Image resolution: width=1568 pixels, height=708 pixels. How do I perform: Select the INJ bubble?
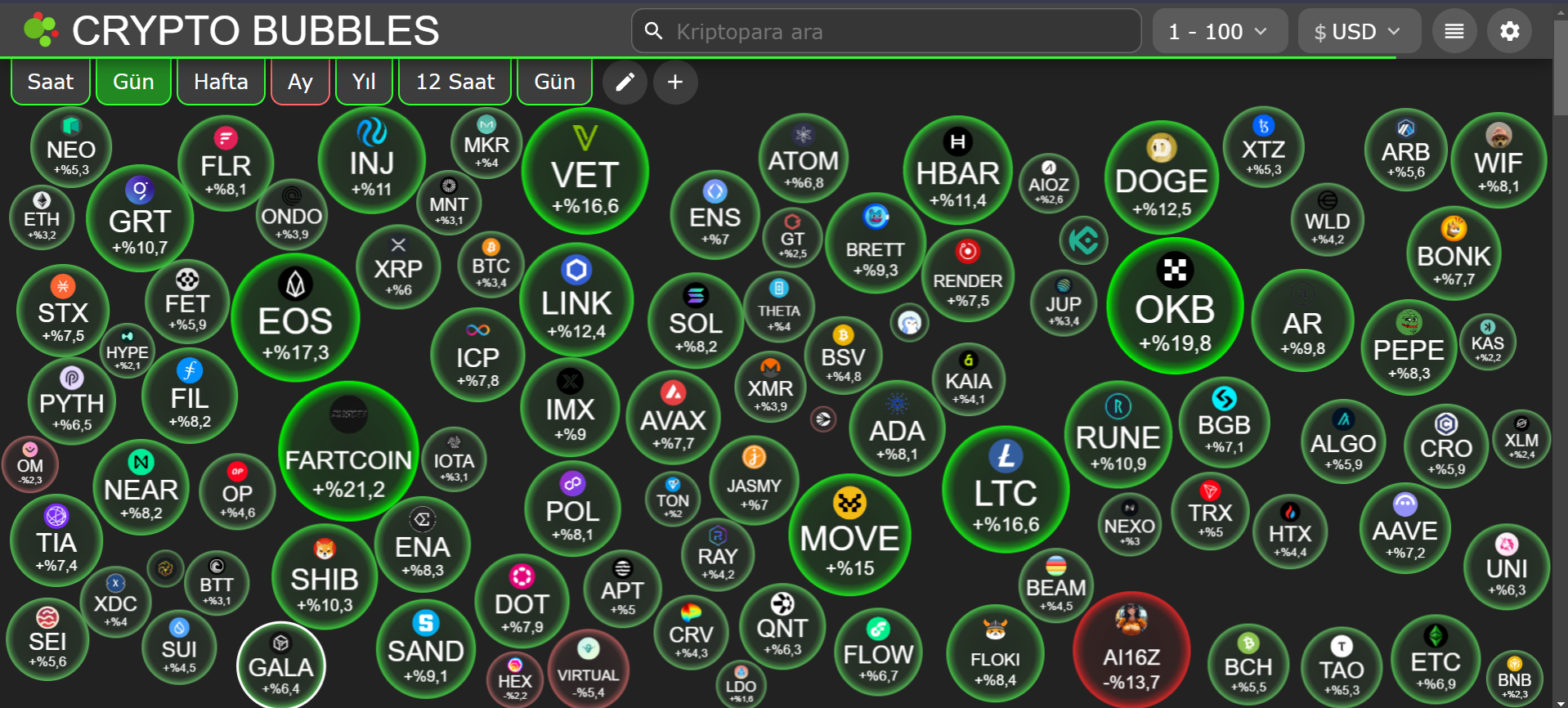tap(371, 160)
